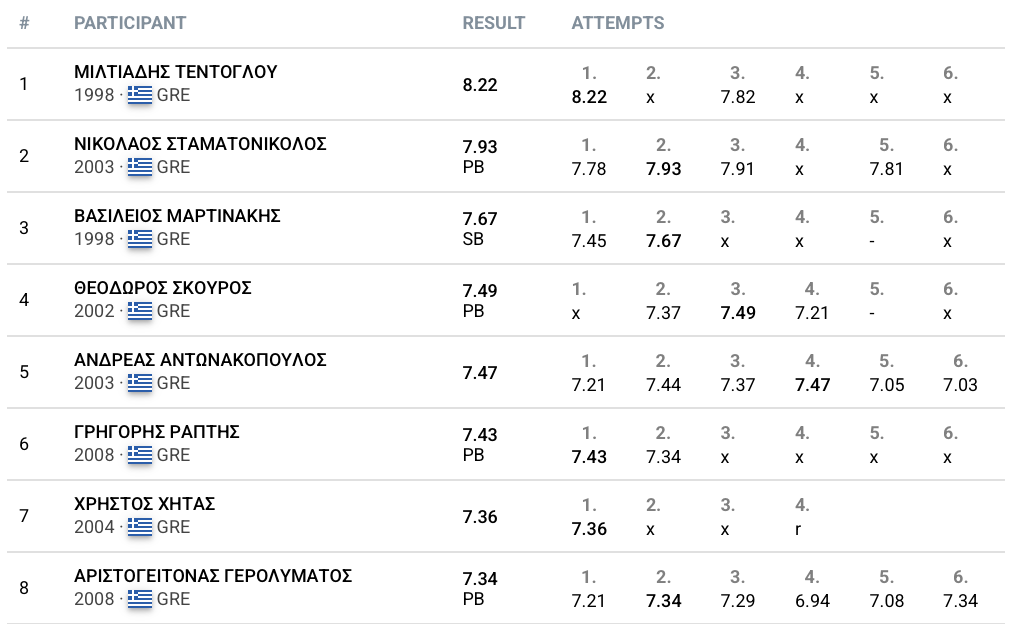Click the Greek flag beside ΑΡΙΣΤΟΓΕΙΤΟΝΑΣ ΓΕΡΟΛΥΜΑΤΟΣ
The width and height of the screenshot is (1014, 624).
tap(140, 600)
